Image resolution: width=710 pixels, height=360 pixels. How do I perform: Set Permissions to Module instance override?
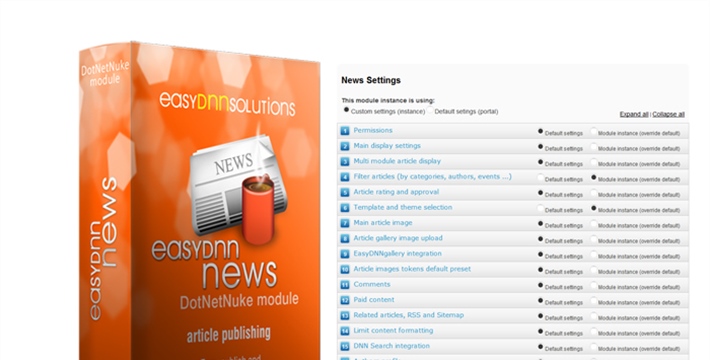(594, 131)
